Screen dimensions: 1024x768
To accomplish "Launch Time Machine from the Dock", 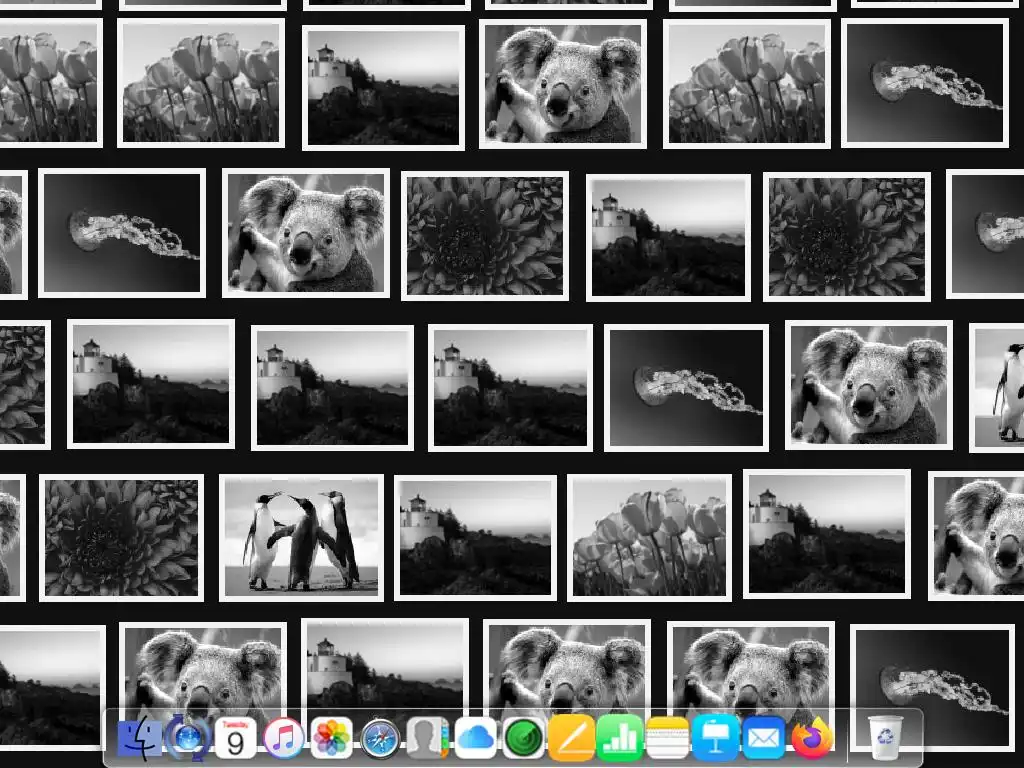I will point(187,738).
